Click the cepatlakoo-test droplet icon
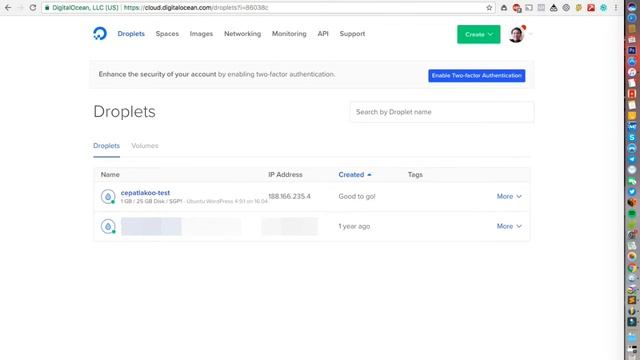Image resolution: width=640 pixels, height=360 pixels. pyautogui.click(x=108, y=196)
